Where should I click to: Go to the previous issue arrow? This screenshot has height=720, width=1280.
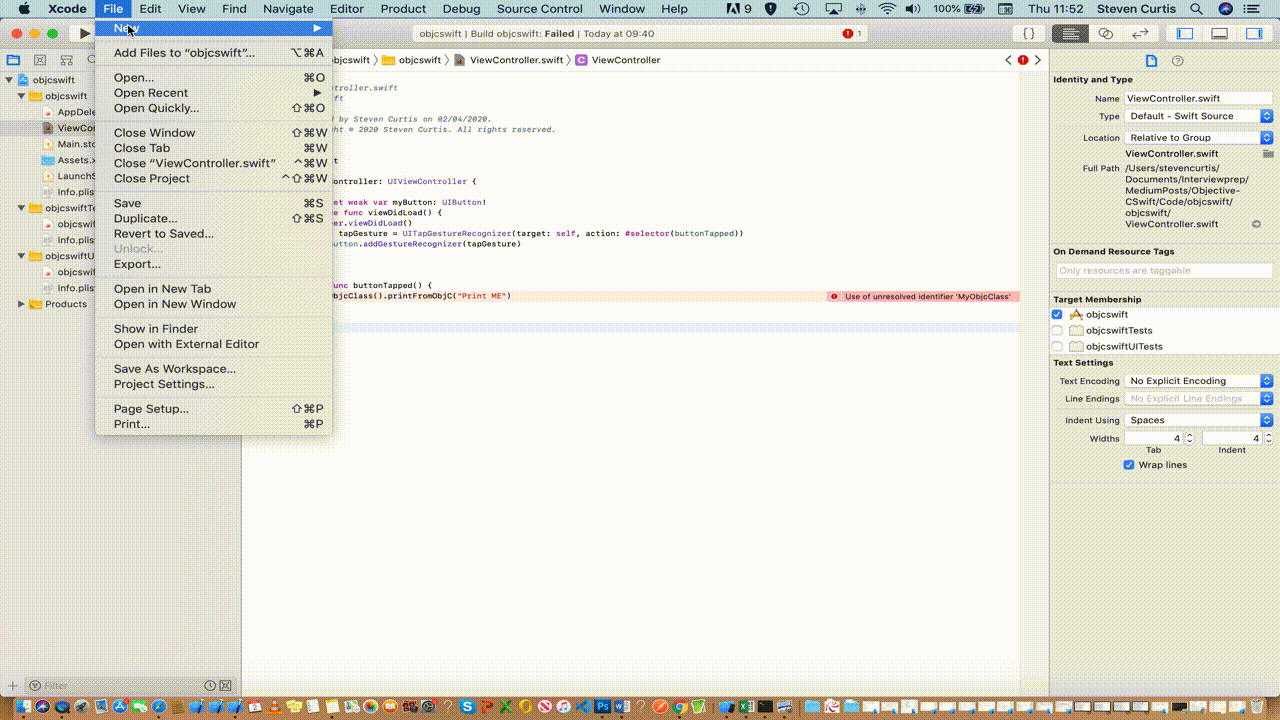point(1008,60)
